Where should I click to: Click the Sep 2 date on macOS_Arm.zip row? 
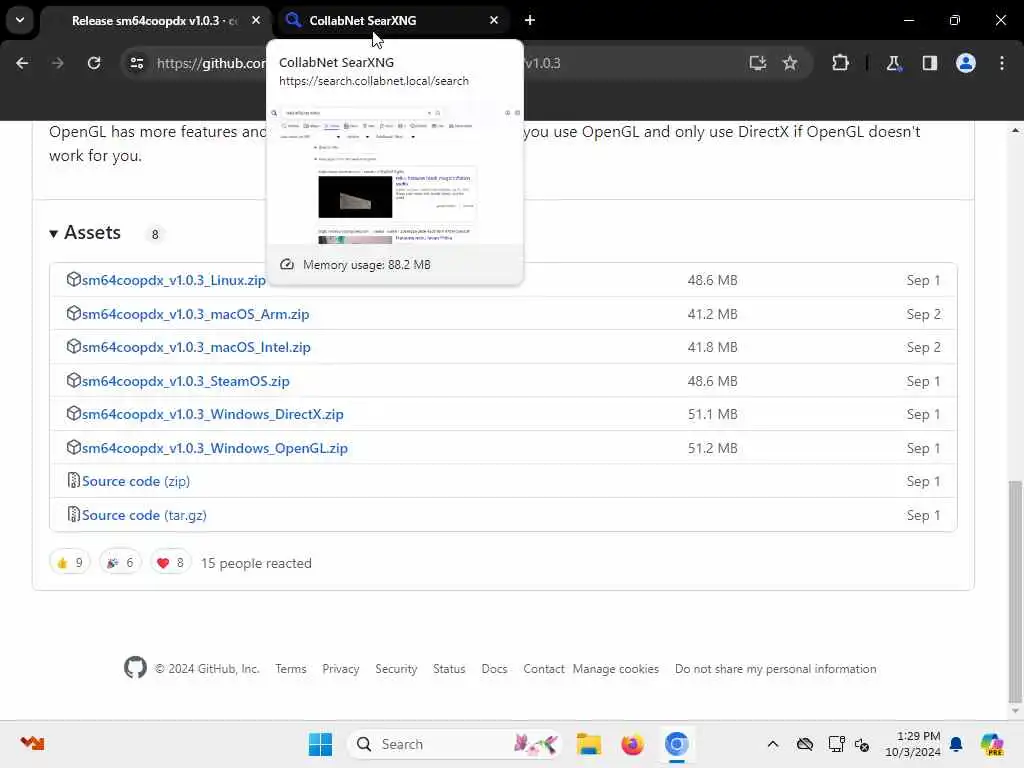(923, 314)
